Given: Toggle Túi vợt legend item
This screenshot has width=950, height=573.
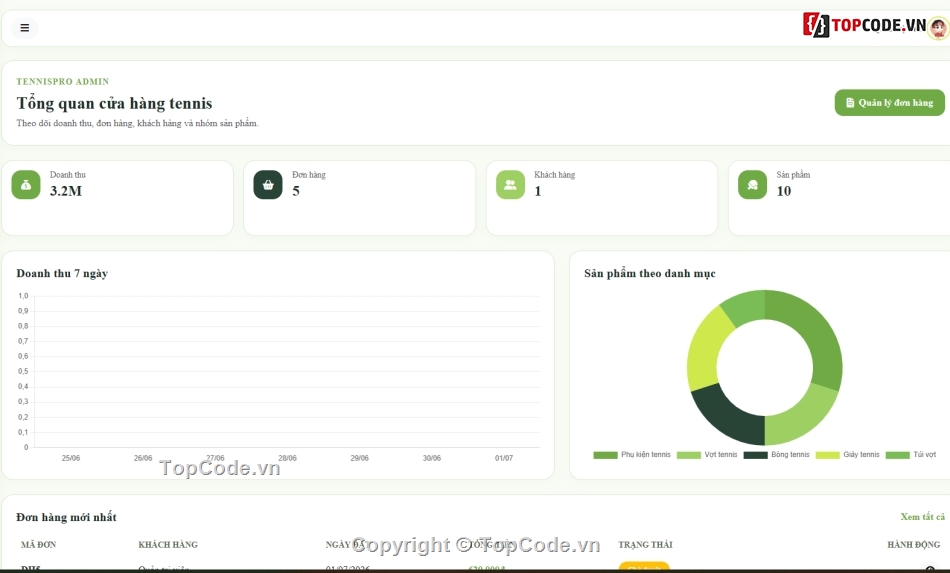Looking at the screenshot, I should pyautogui.click(x=911, y=455).
